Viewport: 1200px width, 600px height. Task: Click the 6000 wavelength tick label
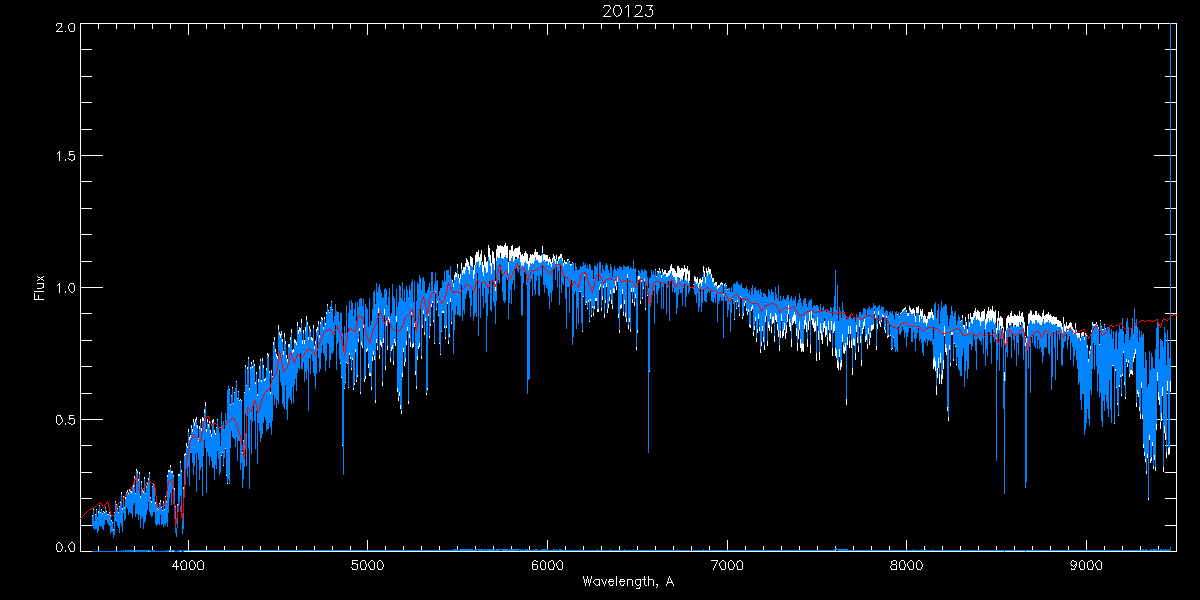547,566
